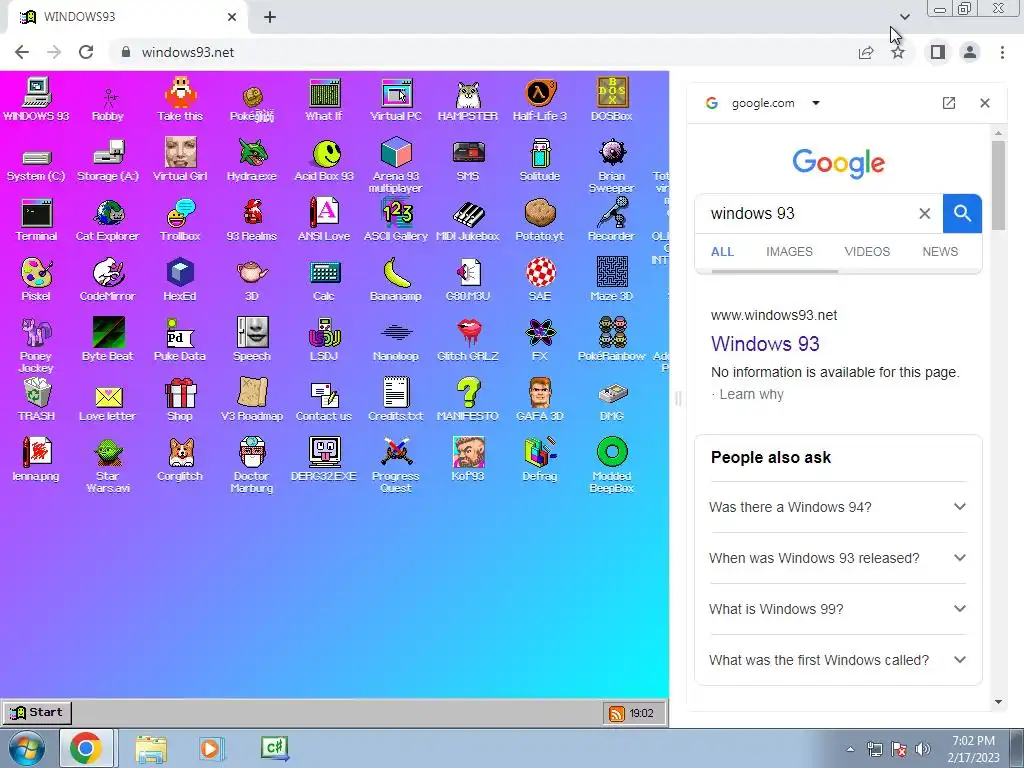This screenshot has height=768, width=1024.
Task: Expand 'Was there a Windows 94?' question
Action: coord(838,507)
